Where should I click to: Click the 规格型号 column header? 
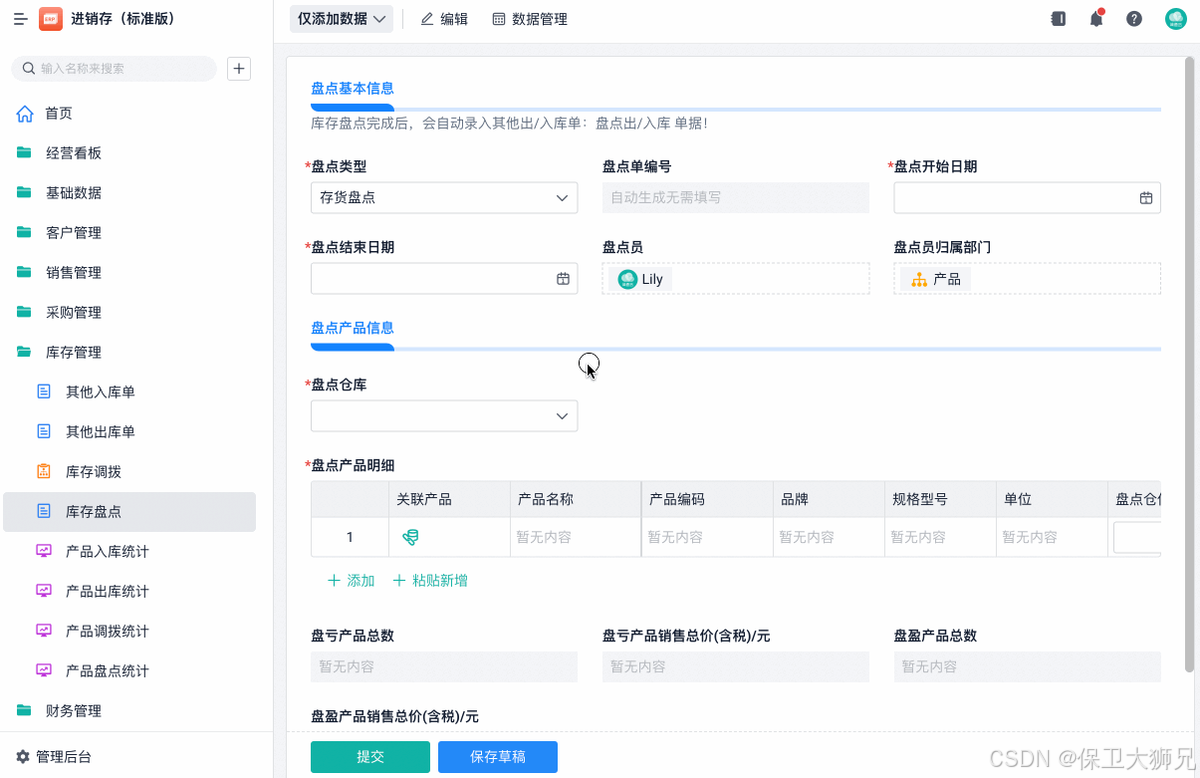[940, 499]
